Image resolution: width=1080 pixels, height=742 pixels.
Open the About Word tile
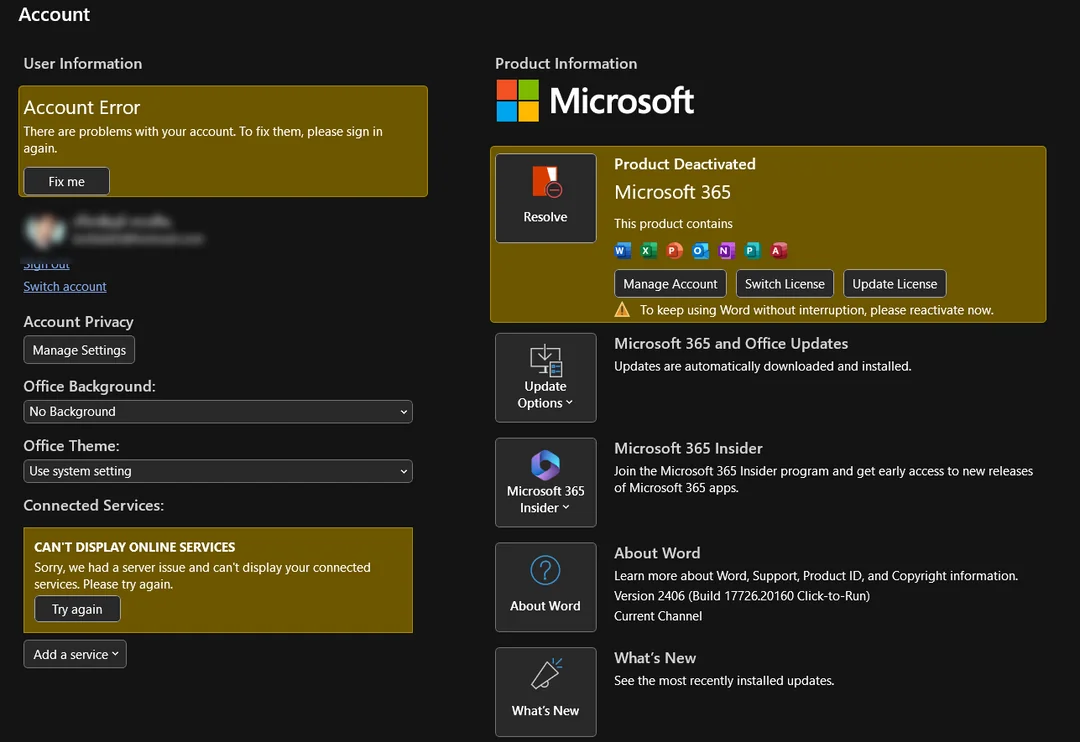(x=546, y=587)
